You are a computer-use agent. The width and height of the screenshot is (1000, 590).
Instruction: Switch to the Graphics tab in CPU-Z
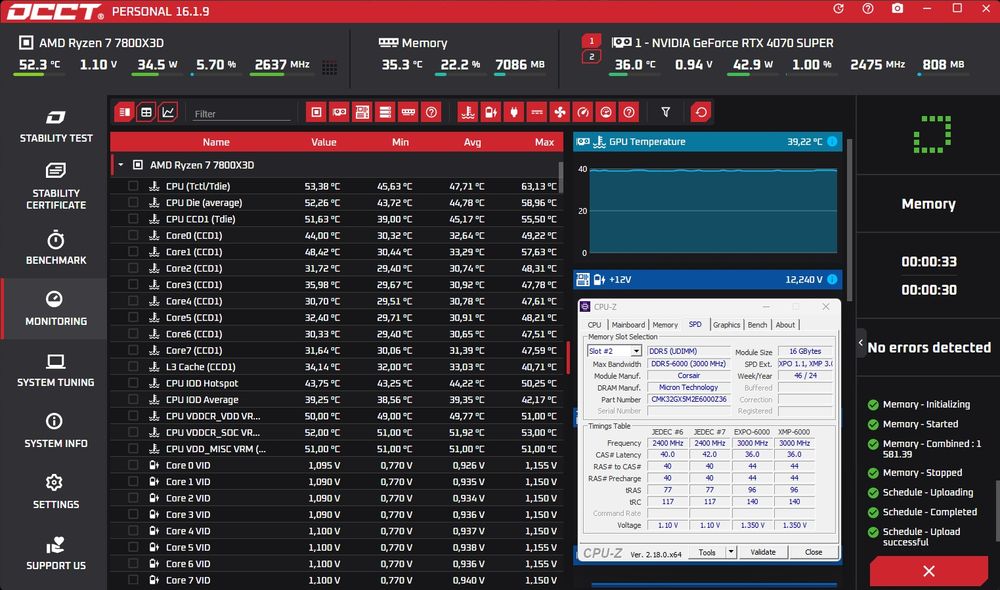726,325
